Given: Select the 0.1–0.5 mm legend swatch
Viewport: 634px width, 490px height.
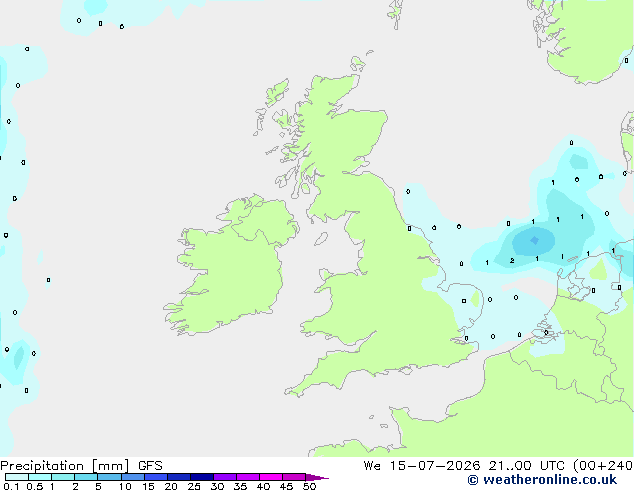Looking at the screenshot, I should coord(17,477).
